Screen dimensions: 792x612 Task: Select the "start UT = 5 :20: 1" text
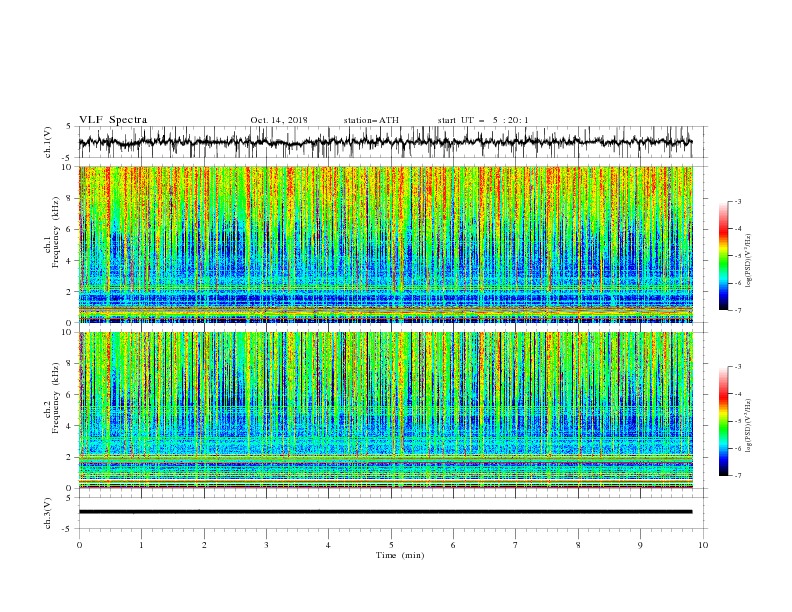coord(483,120)
